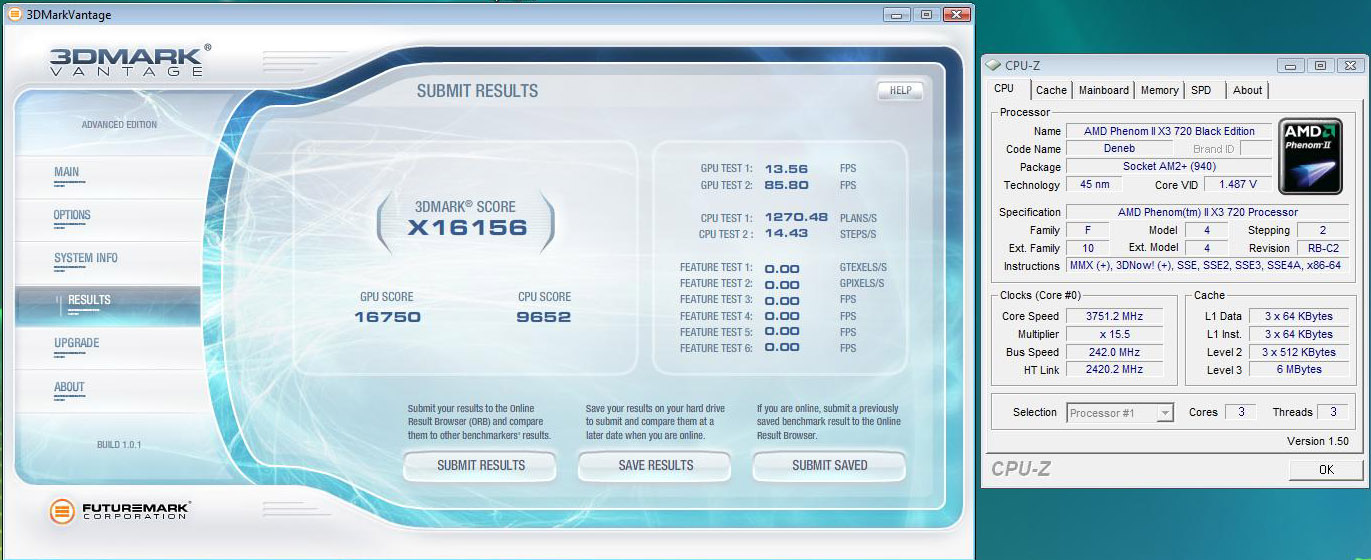The height and width of the screenshot is (560, 1371).
Task: Click GPU Test 1 value 13.56
Action: tap(786, 169)
